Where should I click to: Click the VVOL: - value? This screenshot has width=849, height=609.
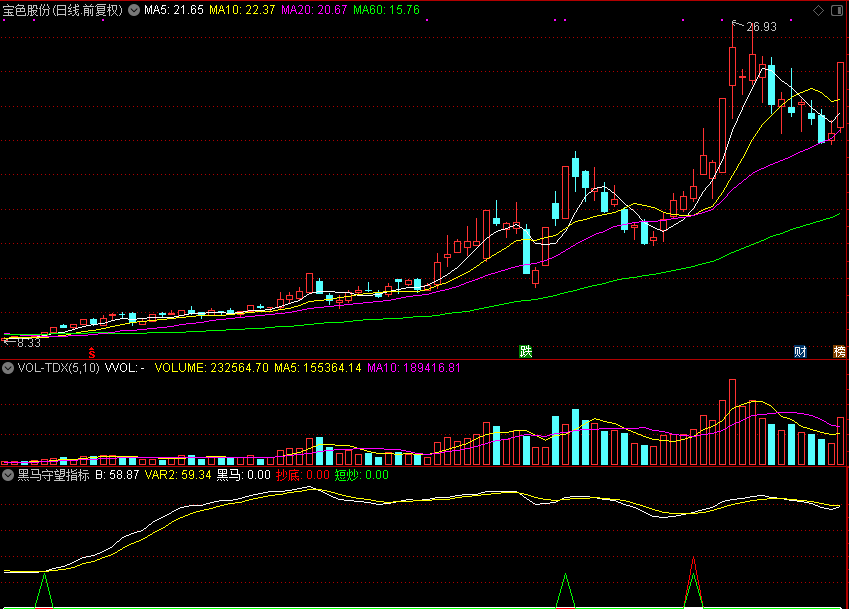[125, 368]
